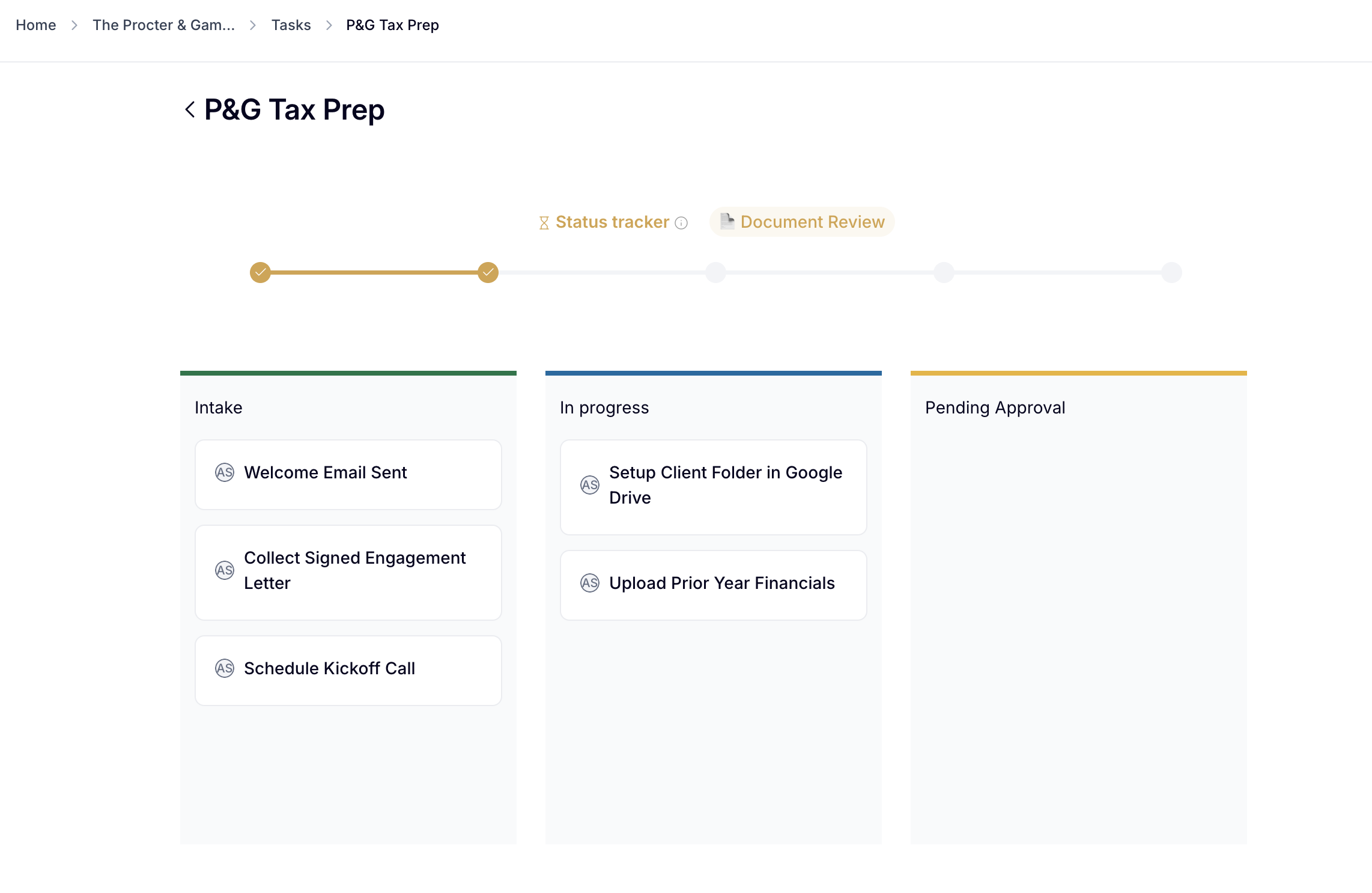Click the Status tracker label
Viewport: 1372px width, 893px height.
(612, 222)
